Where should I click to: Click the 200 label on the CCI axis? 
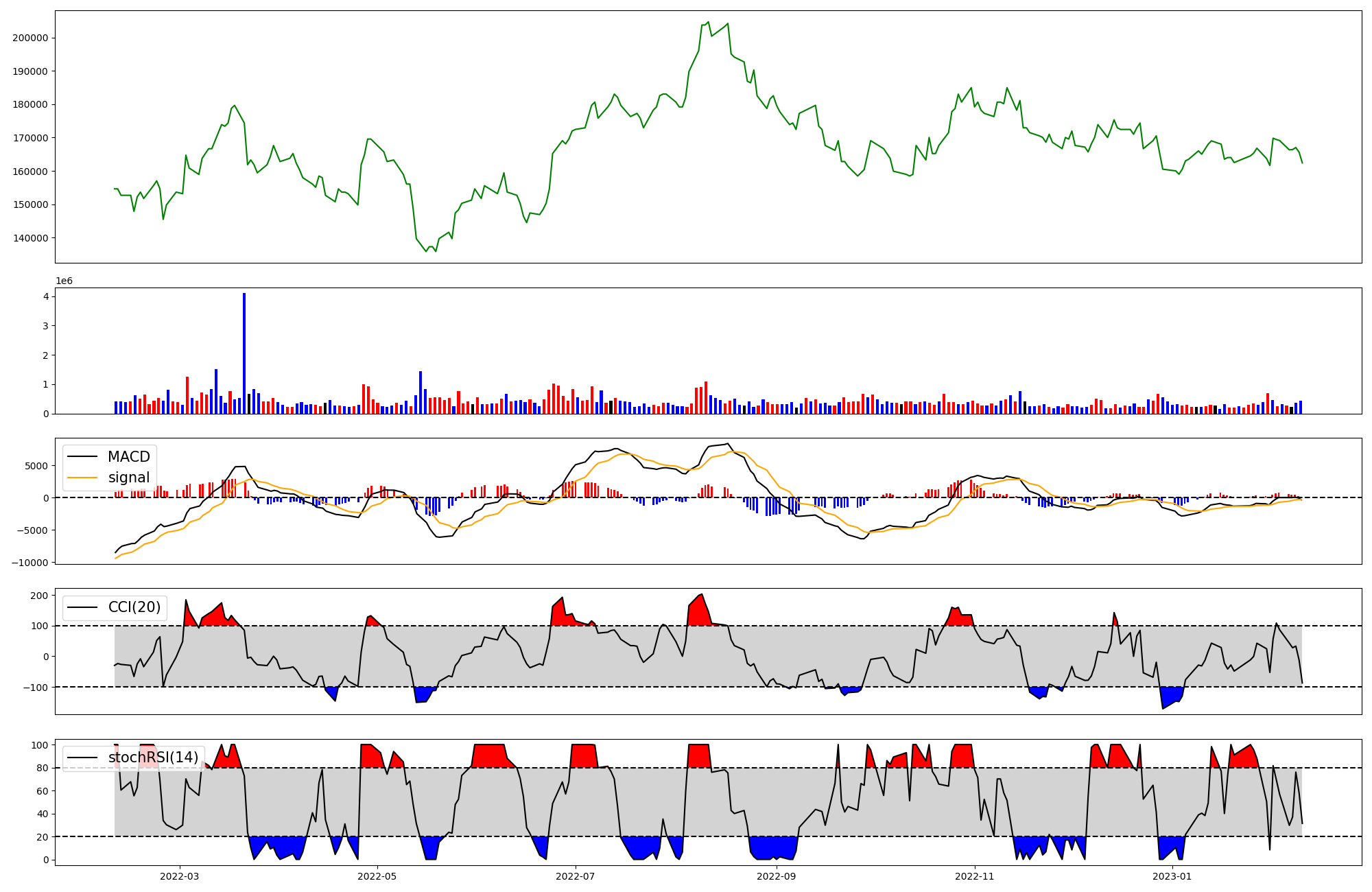40,596
